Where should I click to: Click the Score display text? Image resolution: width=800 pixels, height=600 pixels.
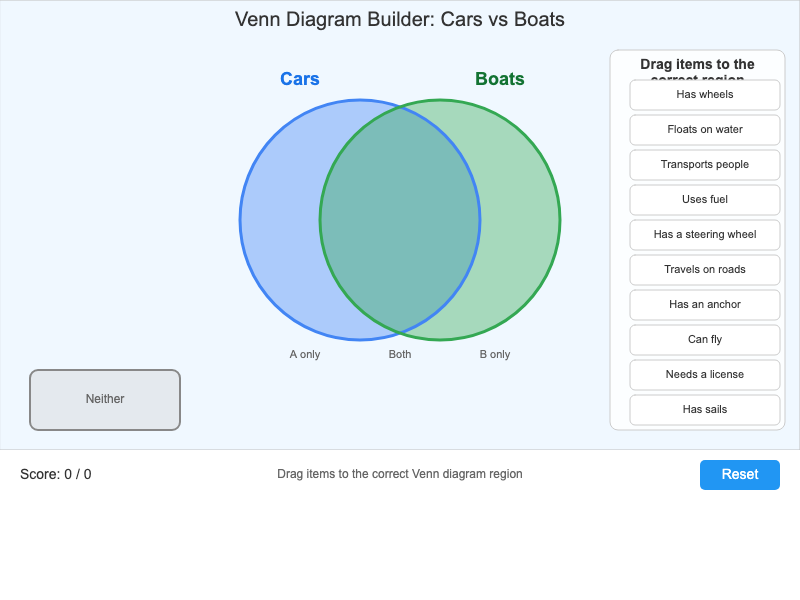[55, 474]
